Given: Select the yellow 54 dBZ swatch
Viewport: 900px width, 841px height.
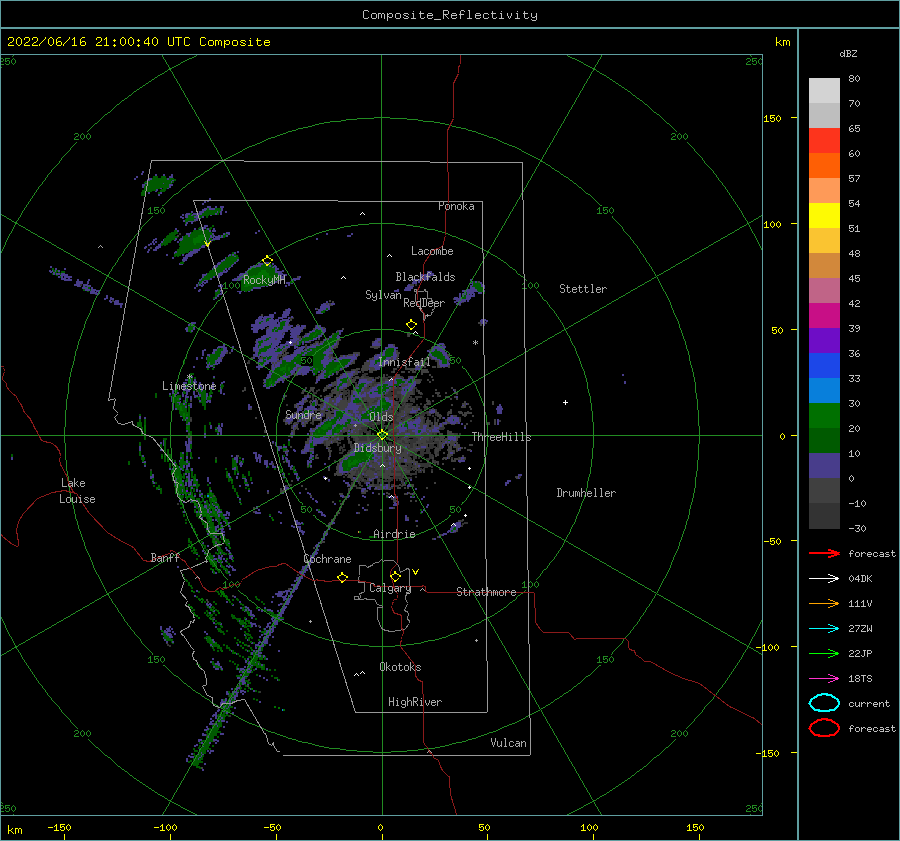Looking at the screenshot, I should tap(824, 215).
